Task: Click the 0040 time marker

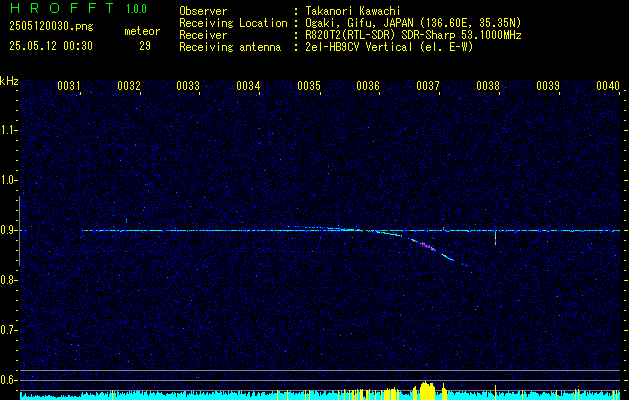Action: tap(608, 85)
